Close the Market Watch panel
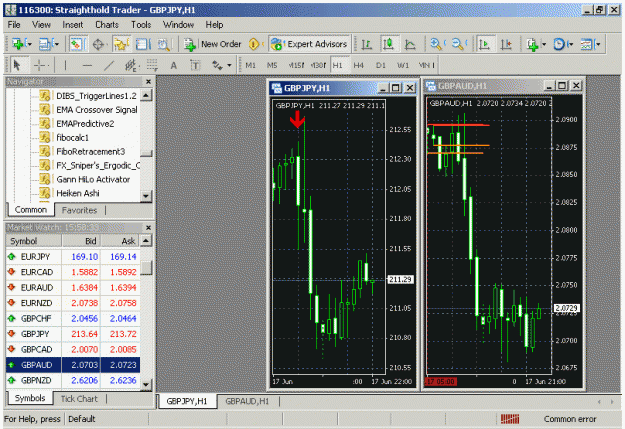625x429 pixels. (x=148, y=227)
